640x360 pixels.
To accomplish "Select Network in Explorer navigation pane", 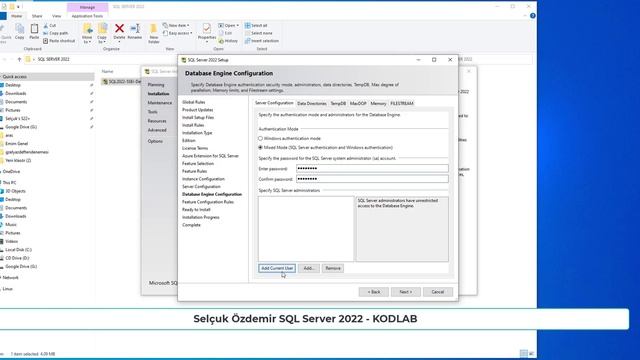I will click(x=10, y=278).
